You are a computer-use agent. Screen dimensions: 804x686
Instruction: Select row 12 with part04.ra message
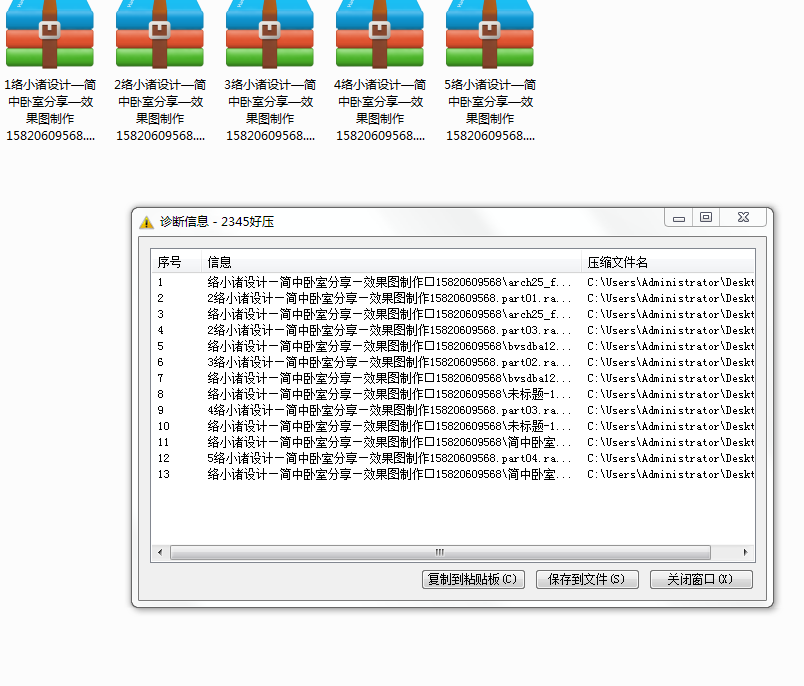pos(453,458)
